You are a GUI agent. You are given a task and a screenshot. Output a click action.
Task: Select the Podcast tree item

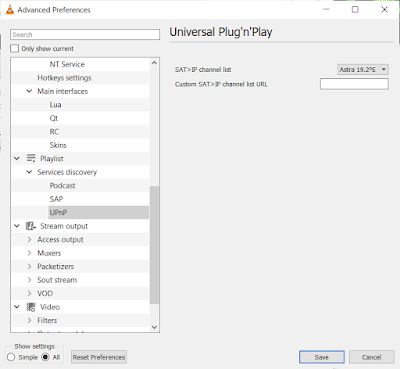coord(62,186)
